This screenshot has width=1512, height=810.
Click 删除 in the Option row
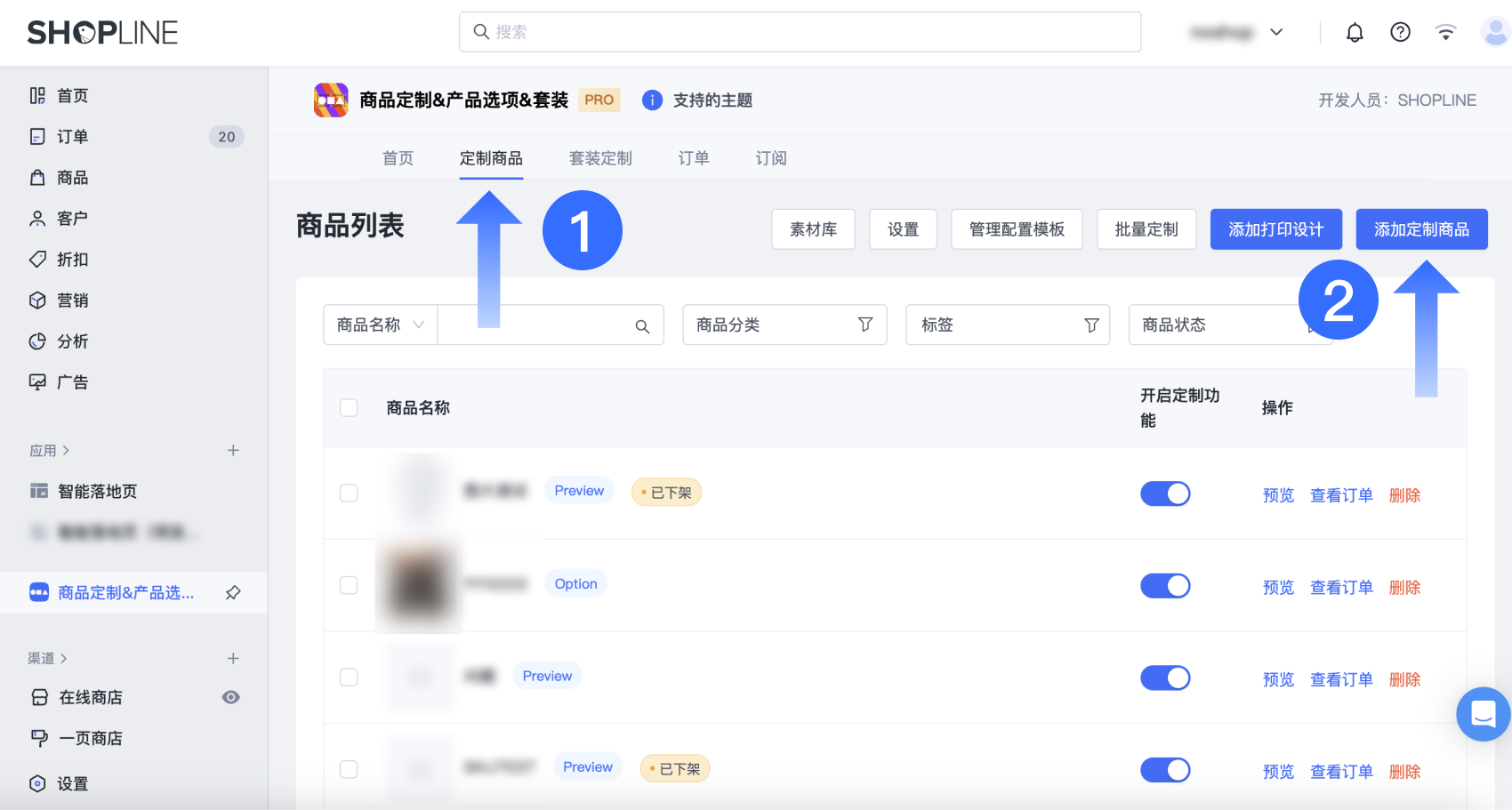point(1404,588)
